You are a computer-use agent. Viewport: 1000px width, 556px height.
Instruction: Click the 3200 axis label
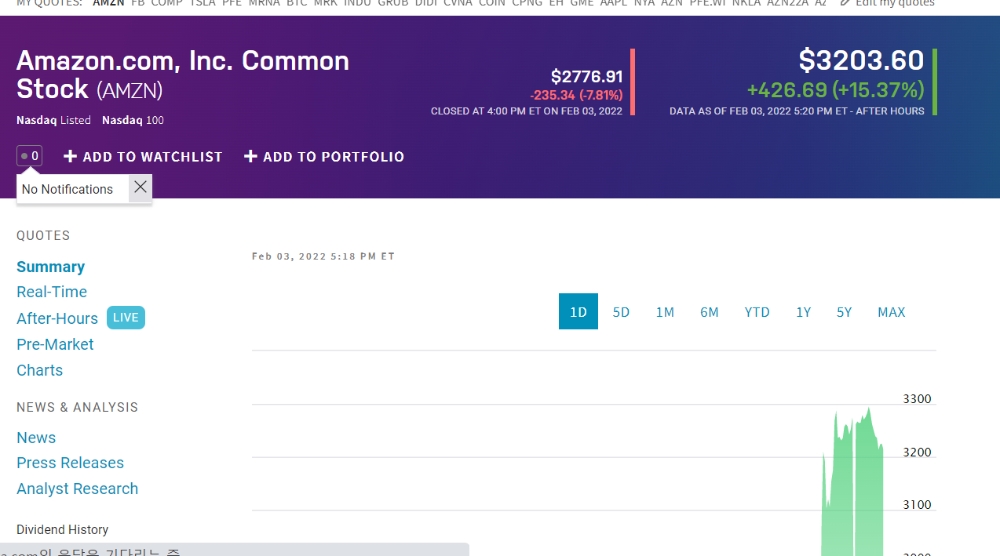[917, 452]
